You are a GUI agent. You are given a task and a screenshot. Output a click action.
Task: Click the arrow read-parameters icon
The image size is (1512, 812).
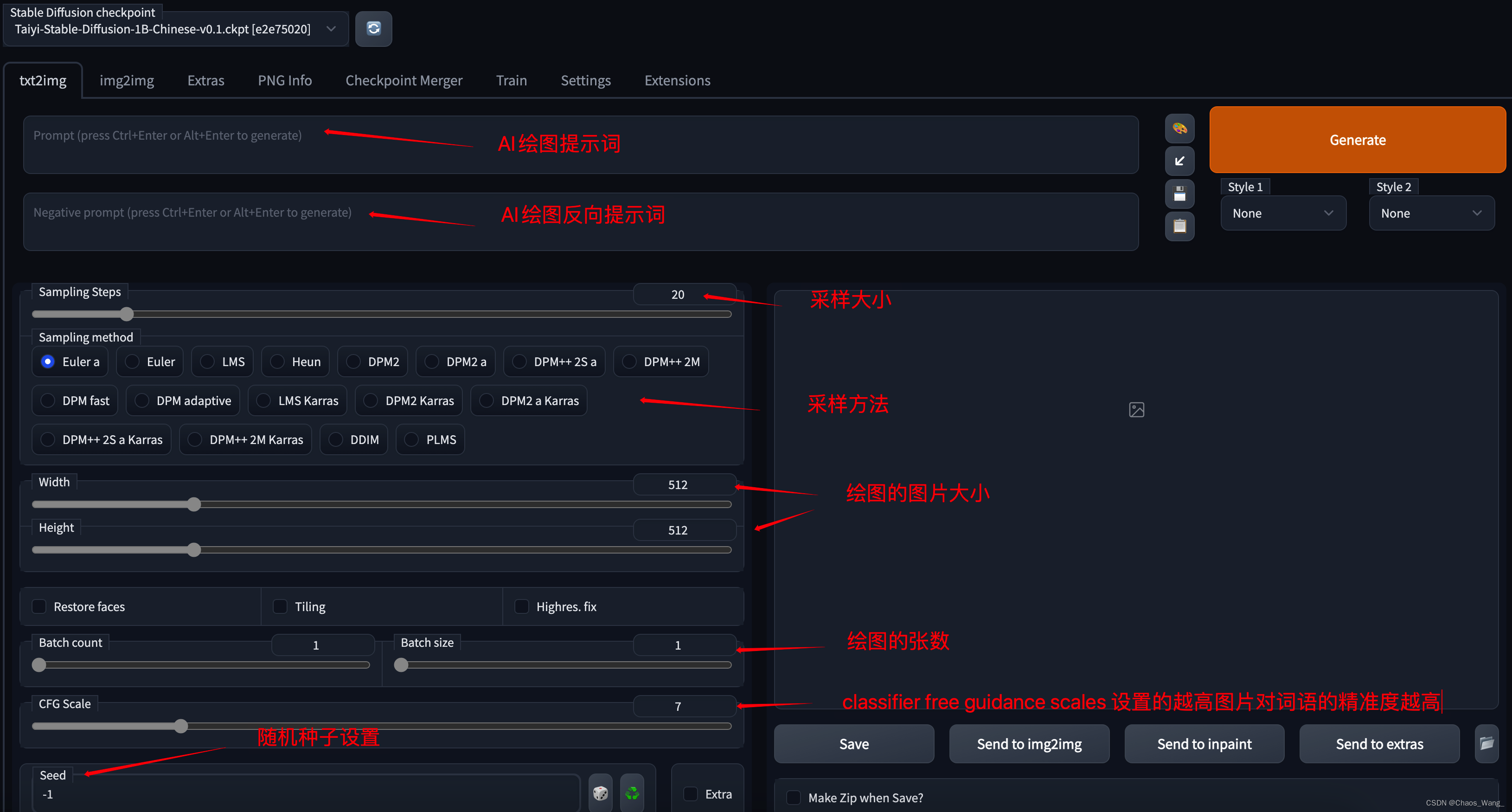1179,161
